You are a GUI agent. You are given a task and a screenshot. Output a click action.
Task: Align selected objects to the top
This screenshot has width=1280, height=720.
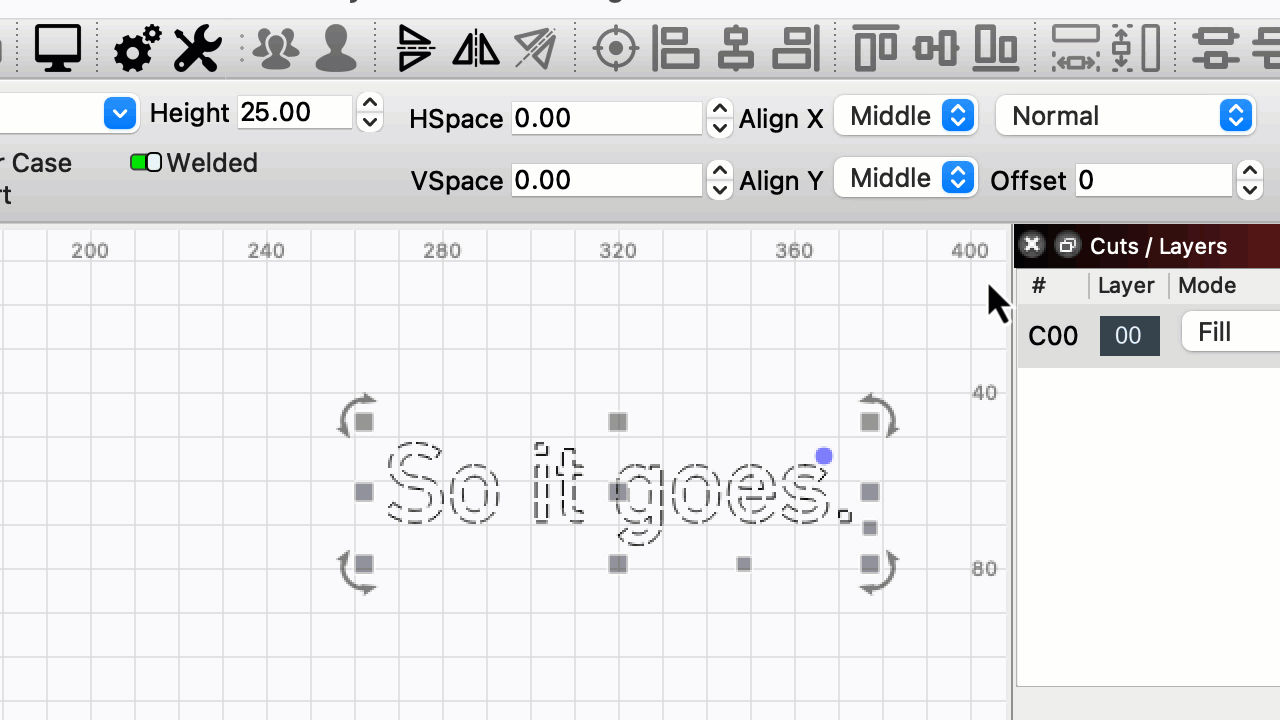tap(873, 47)
